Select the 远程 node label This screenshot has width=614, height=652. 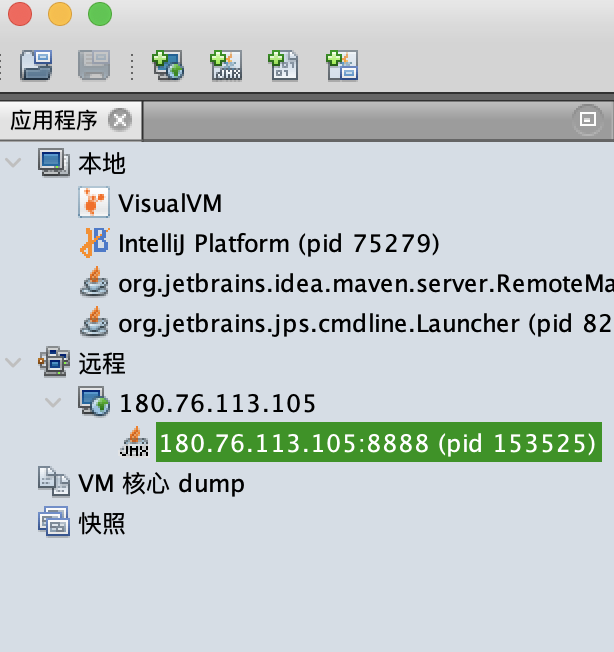coord(102,363)
